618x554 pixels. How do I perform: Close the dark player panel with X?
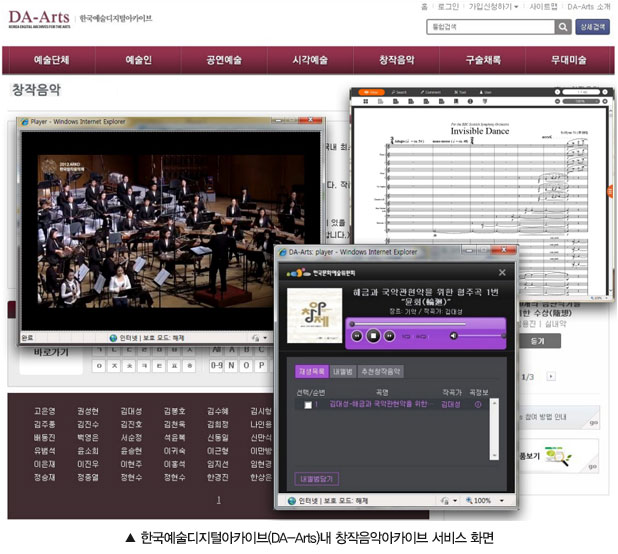tap(502, 273)
